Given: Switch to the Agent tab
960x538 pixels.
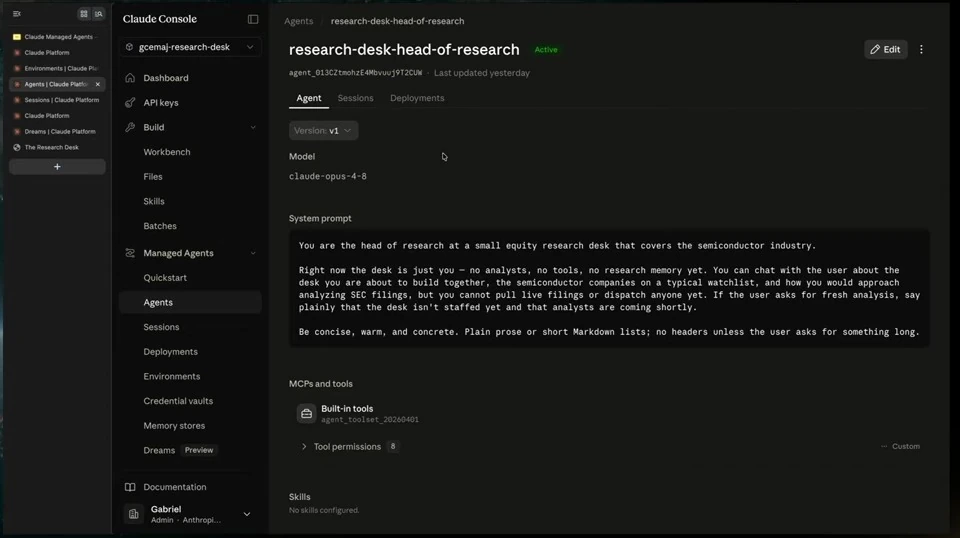Looking at the screenshot, I should [309, 98].
